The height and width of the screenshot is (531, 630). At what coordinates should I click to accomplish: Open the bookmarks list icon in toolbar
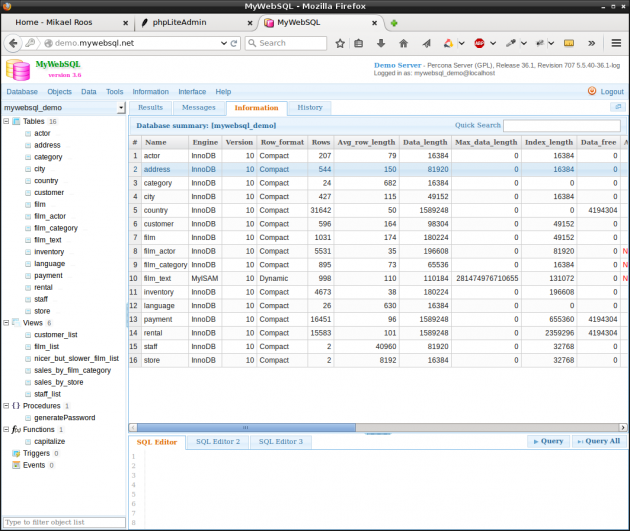[359, 43]
